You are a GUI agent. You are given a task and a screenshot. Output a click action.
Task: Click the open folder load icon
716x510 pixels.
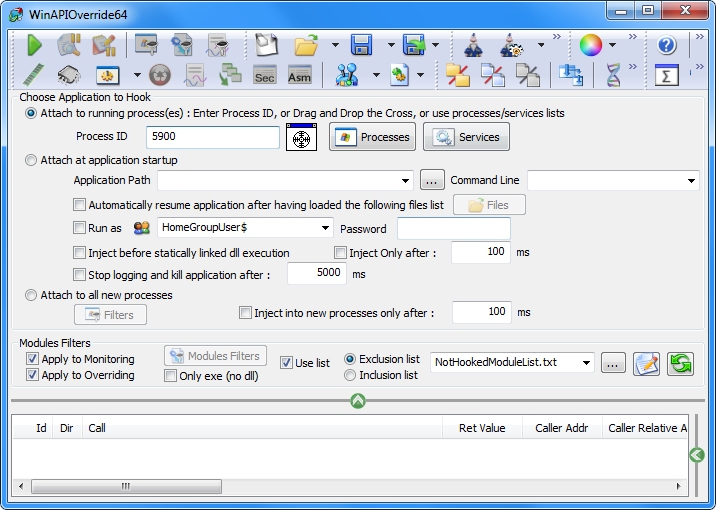tap(306, 45)
